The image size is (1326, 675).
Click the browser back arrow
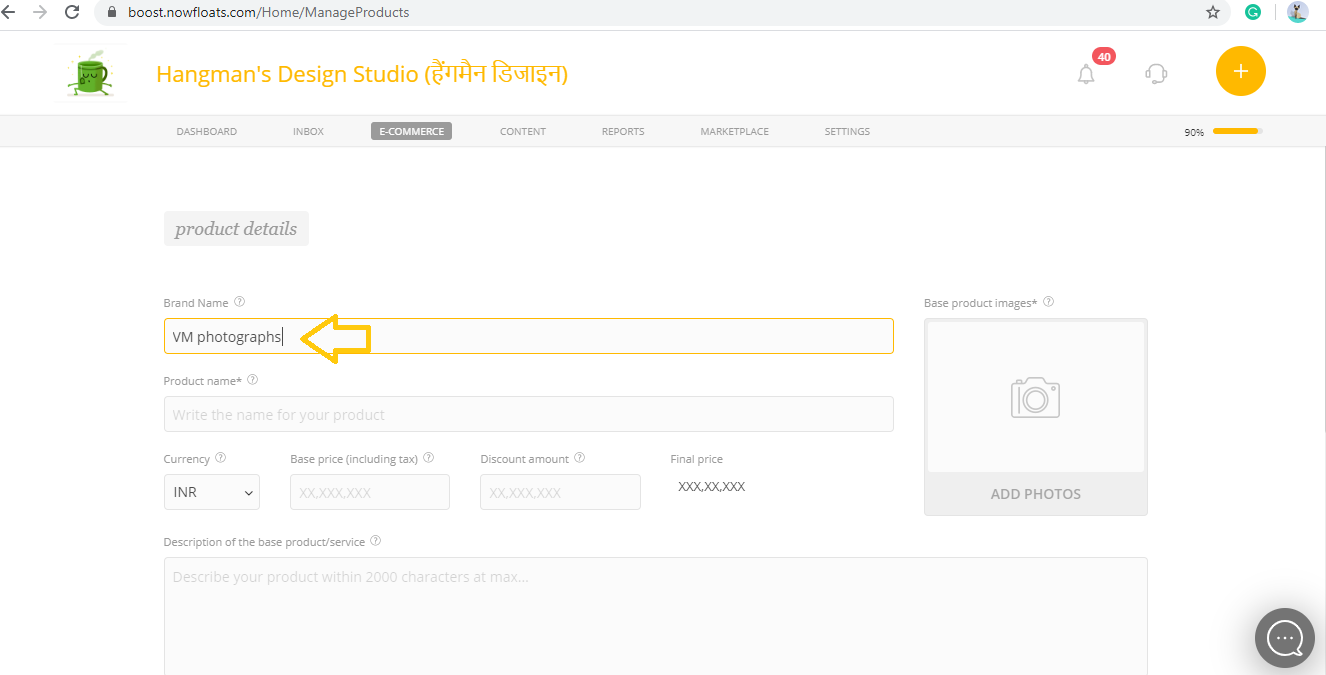[x=8, y=12]
